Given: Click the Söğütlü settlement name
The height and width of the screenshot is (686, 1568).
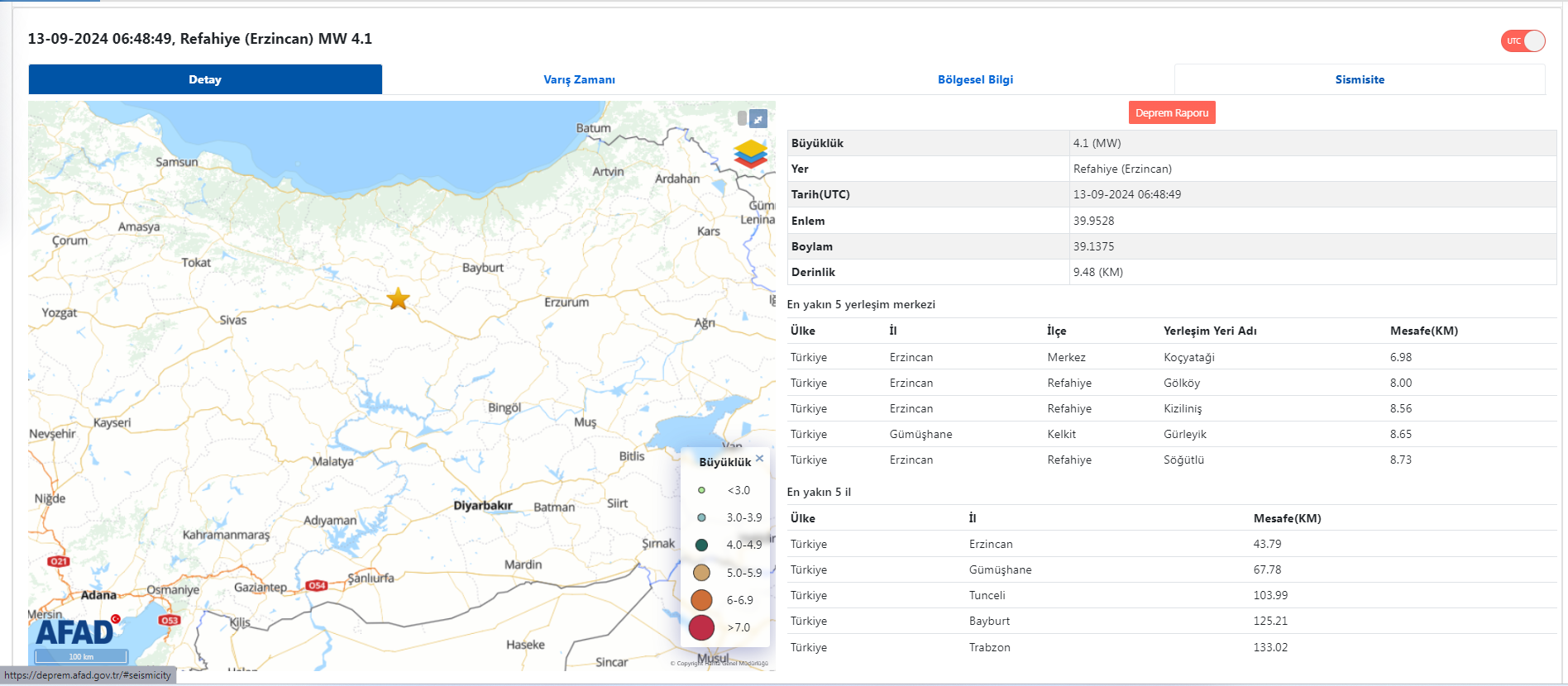Looking at the screenshot, I should [1183, 460].
